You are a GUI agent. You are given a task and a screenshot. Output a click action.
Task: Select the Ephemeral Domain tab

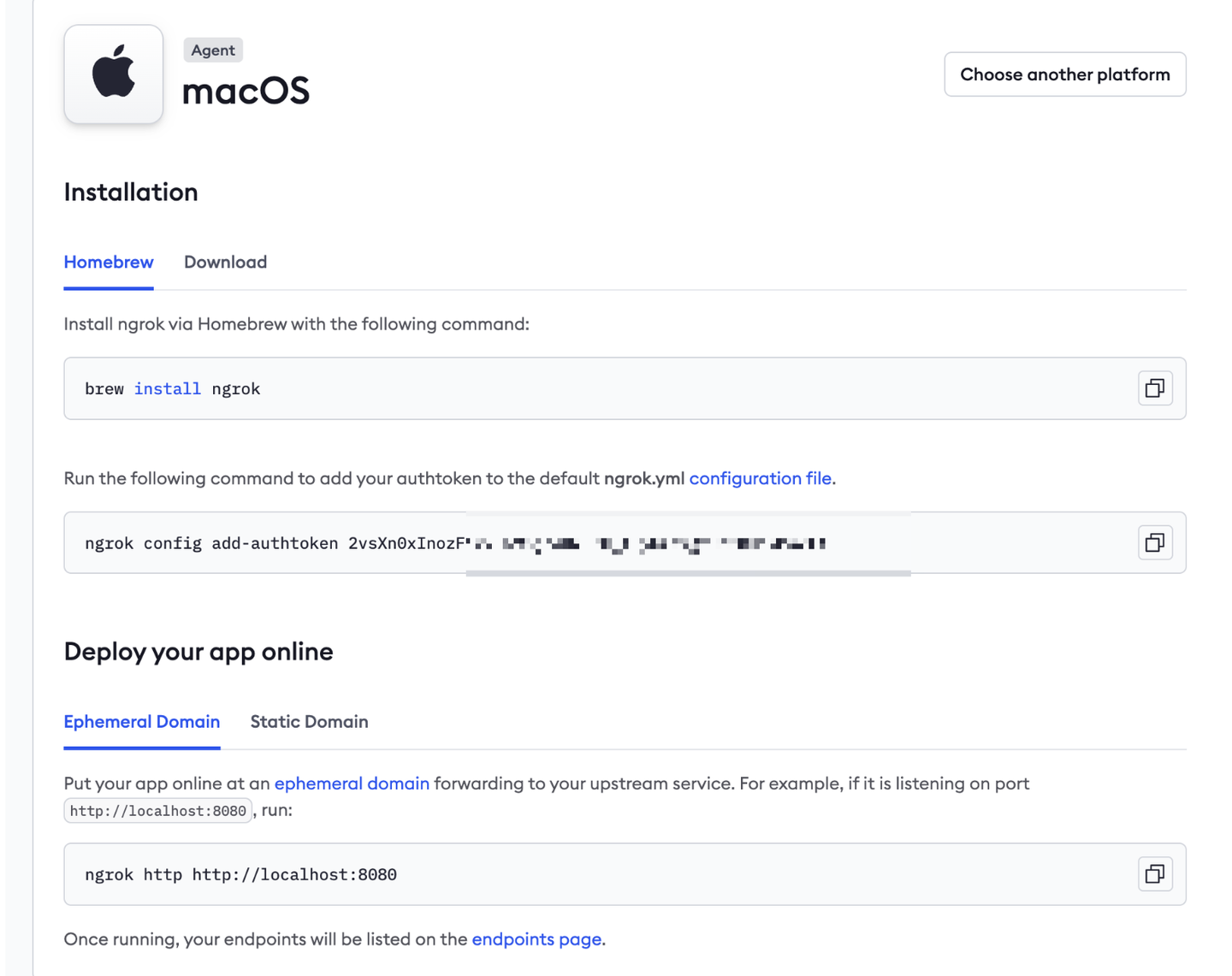[142, 722]
